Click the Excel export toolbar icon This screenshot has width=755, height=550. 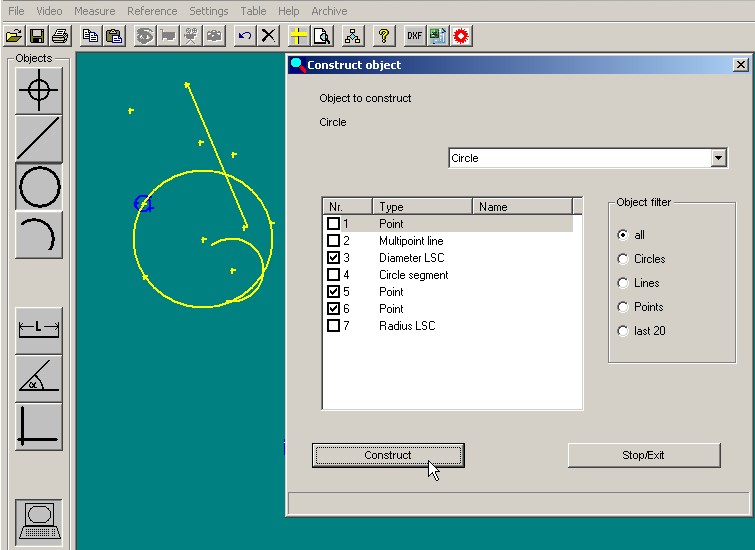[438, 36]
